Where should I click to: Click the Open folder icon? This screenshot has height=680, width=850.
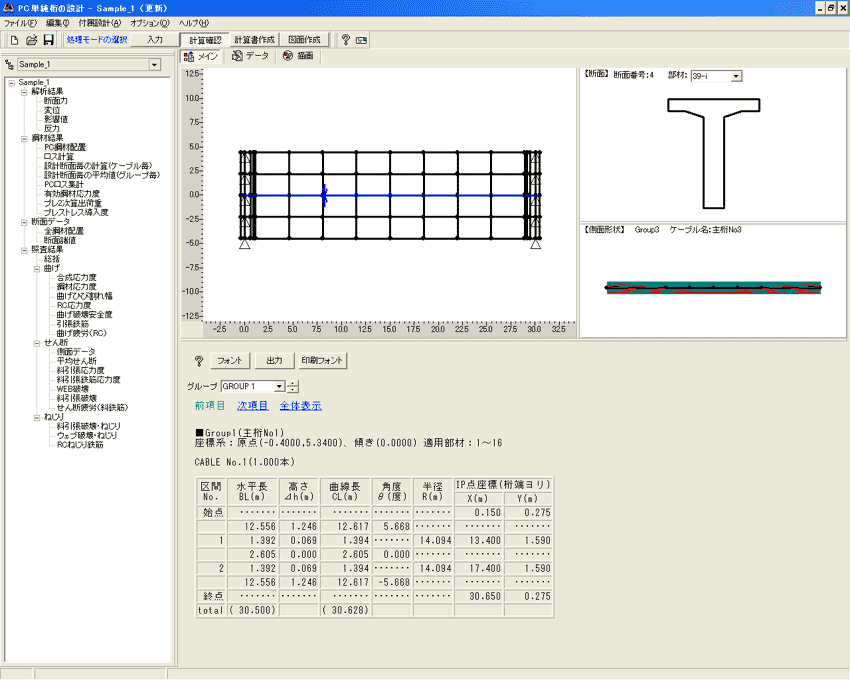pyautogui.click(x=31, y=40)
